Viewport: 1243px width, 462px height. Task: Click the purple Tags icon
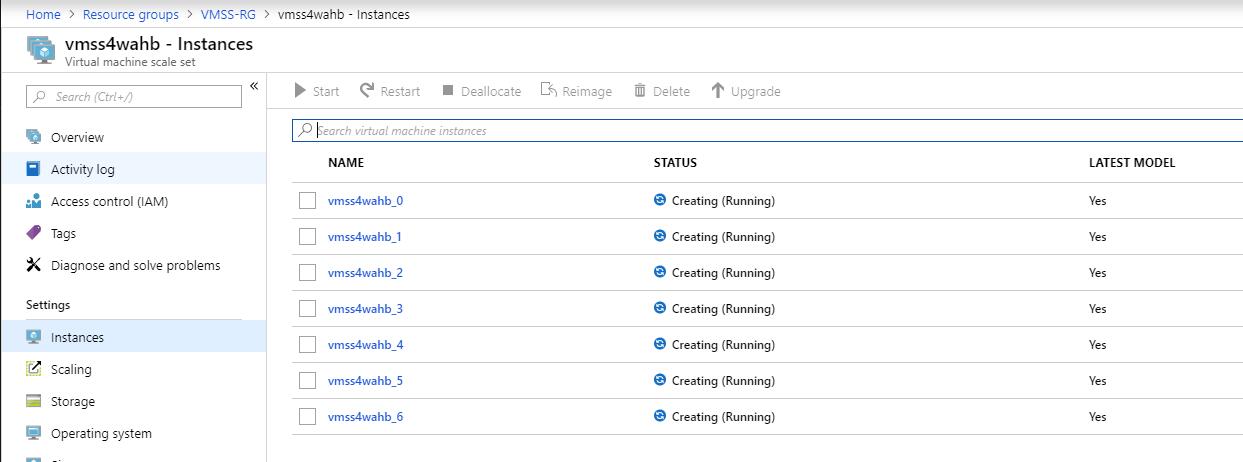pos(34,233)
